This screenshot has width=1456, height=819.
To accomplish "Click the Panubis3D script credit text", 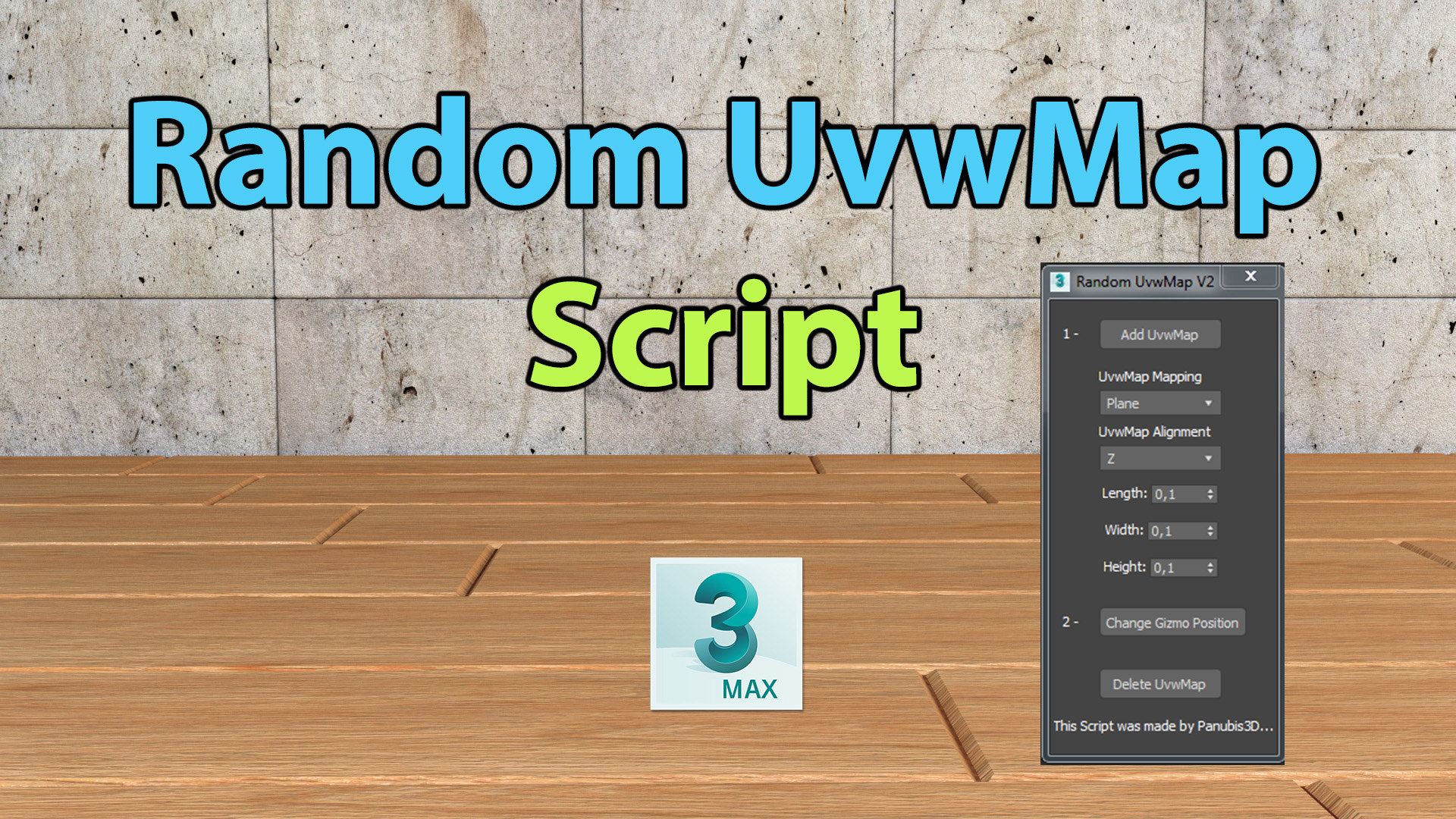I will point(1163,726).
